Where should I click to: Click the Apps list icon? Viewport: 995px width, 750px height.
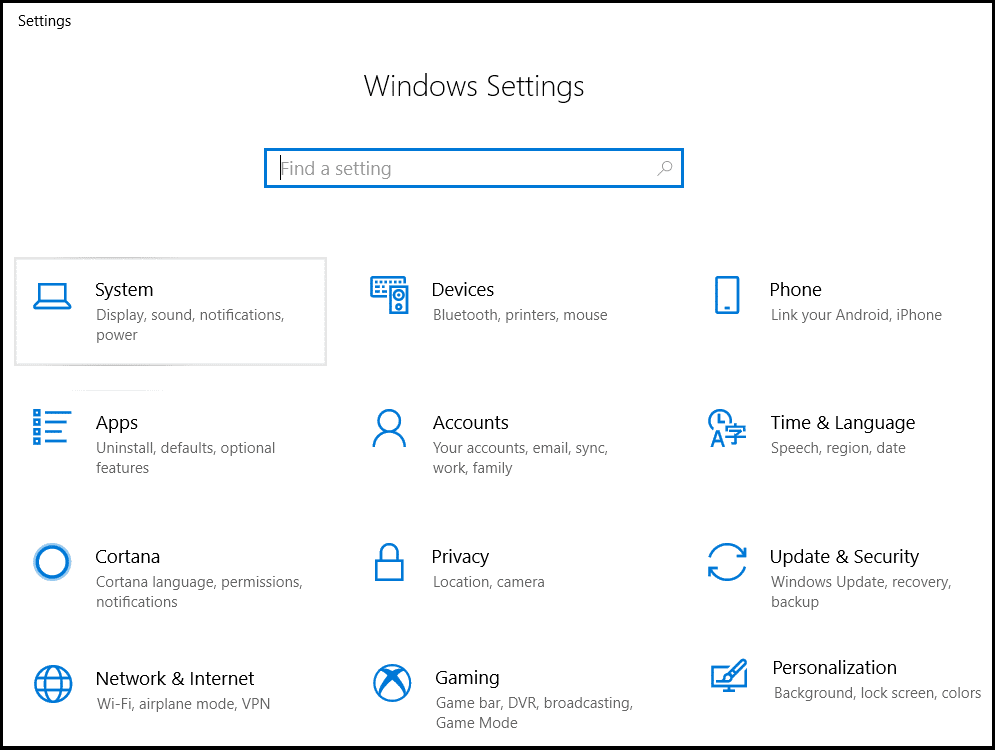pos(51,427)
